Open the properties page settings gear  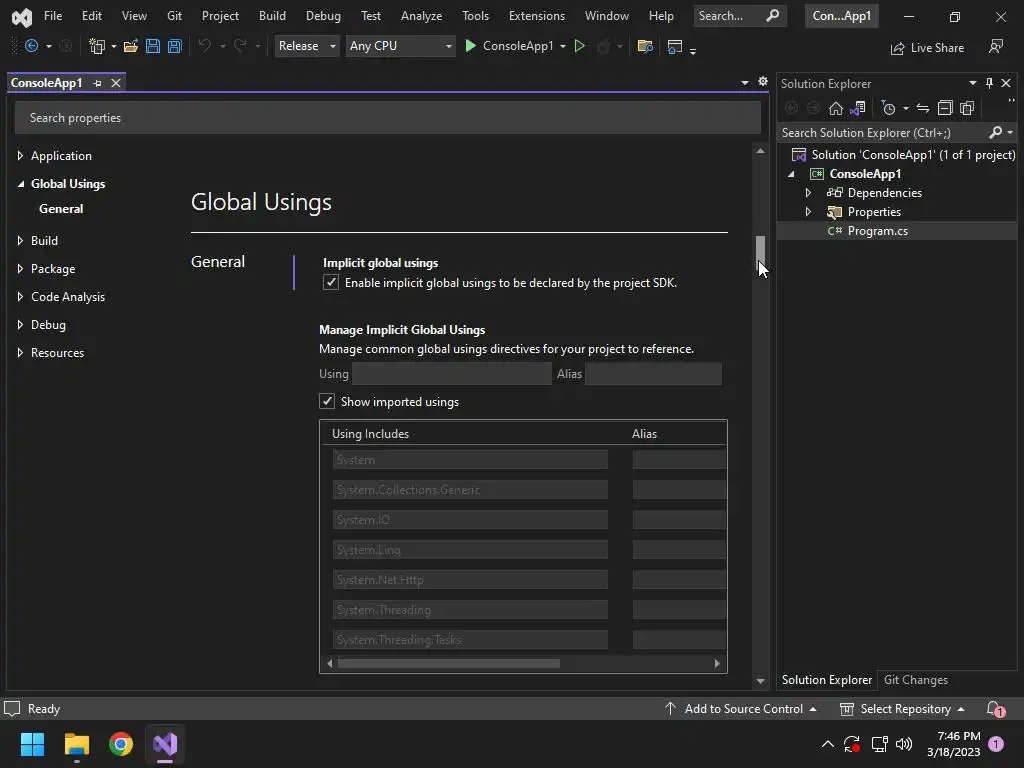(763, 82)
